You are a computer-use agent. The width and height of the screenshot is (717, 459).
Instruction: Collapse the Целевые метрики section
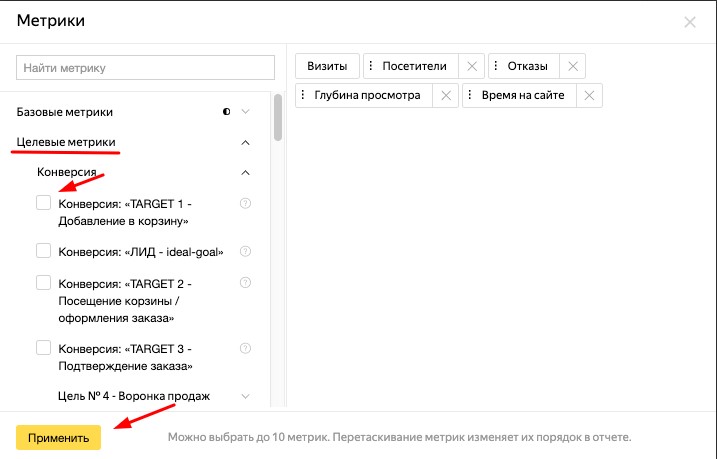[x=246, y=142]
